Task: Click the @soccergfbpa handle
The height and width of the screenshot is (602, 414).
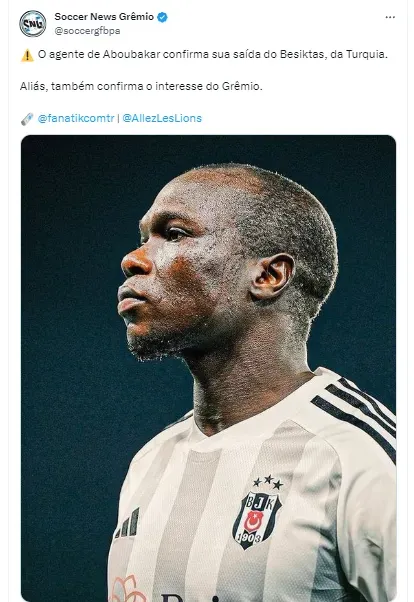Action: coord(87,31)
